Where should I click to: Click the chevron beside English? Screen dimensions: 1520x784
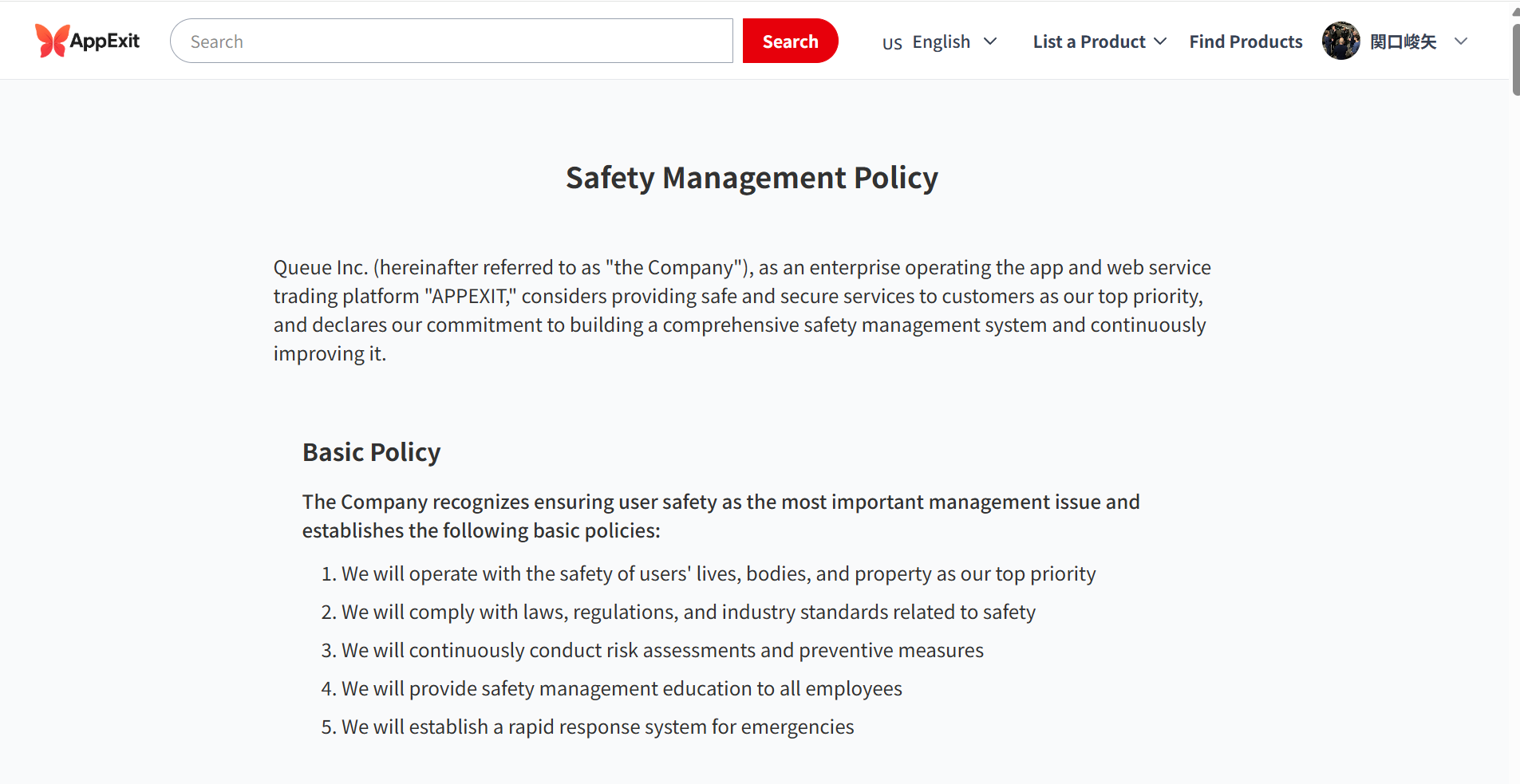(x=990, y=41)
